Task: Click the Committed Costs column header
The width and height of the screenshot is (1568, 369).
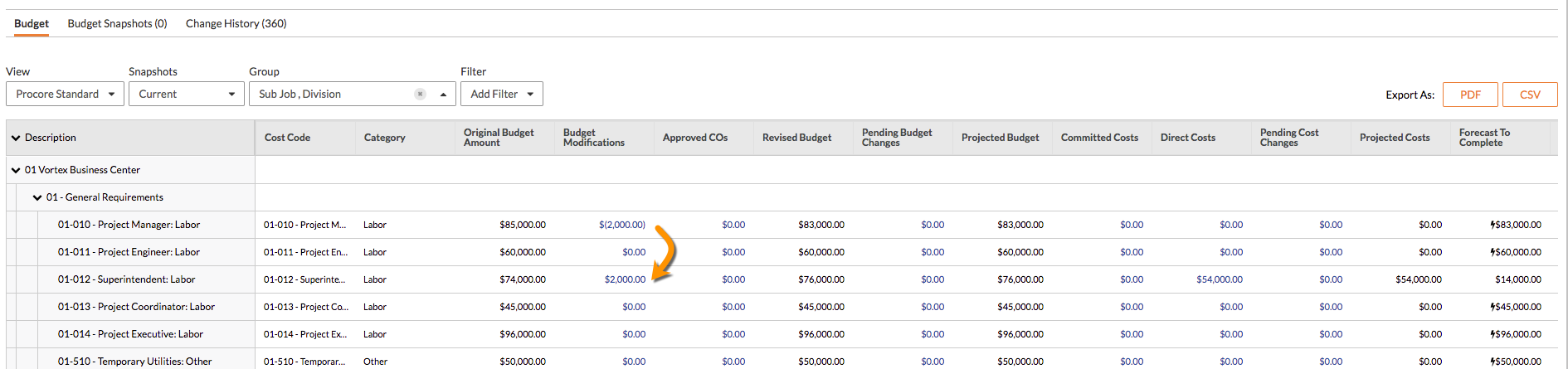Action: [1099, 138]
